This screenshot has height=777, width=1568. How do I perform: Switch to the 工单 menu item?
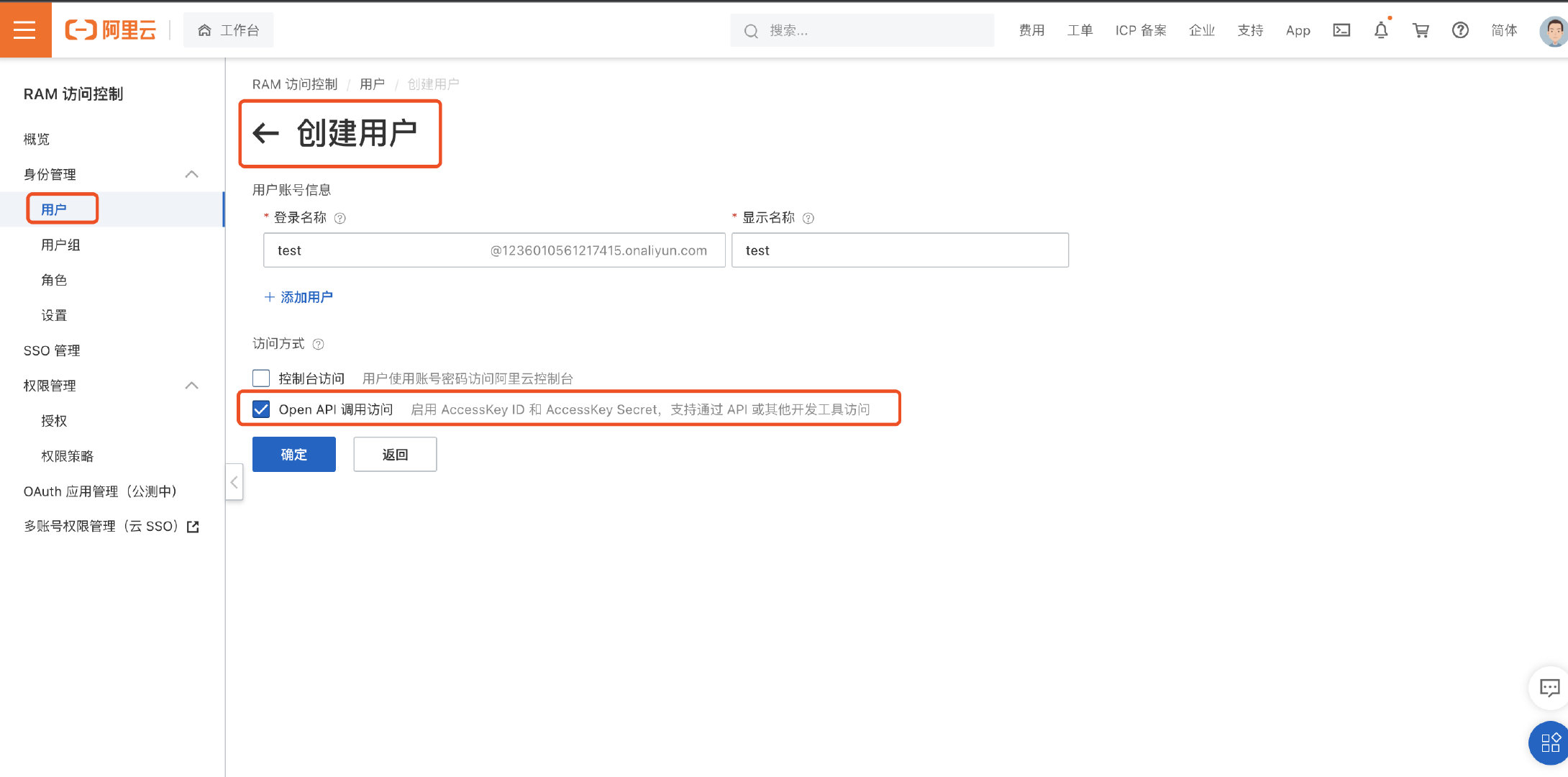tap(1080, 30)
